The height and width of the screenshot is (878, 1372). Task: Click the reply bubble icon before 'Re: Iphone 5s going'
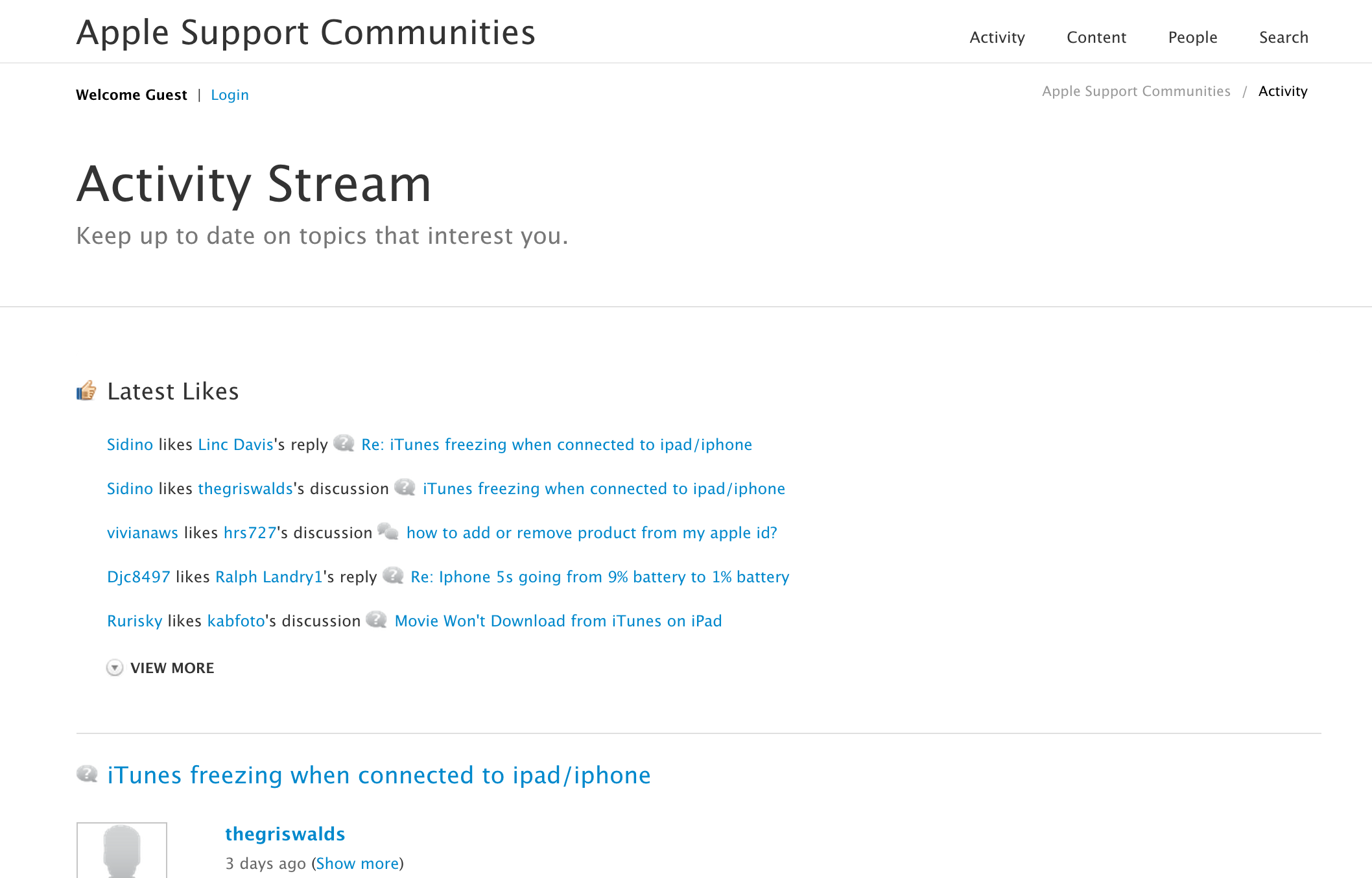click(393, 576)
